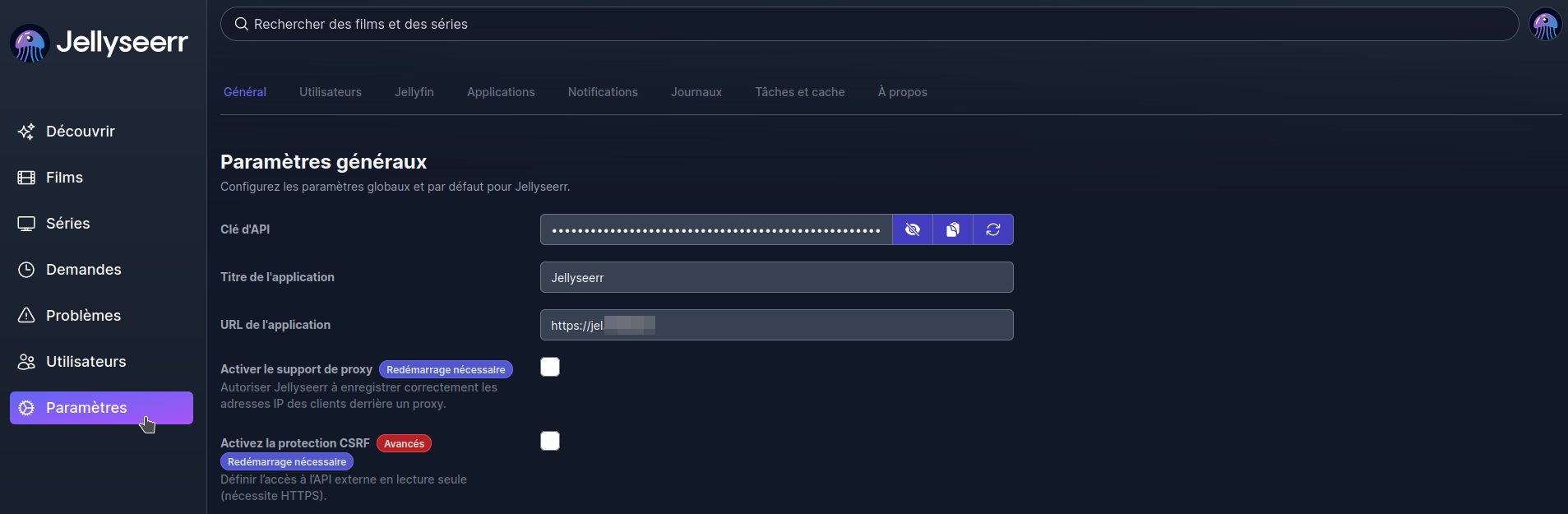The height and width of the screenshot is (514, 1568).
Task: Go to Découvrir in sidebar
Action: (101, 132)
